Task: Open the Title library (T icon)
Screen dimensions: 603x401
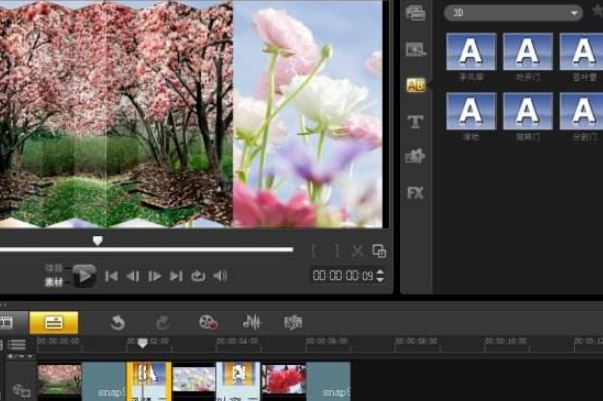Action: click(415, 122)
